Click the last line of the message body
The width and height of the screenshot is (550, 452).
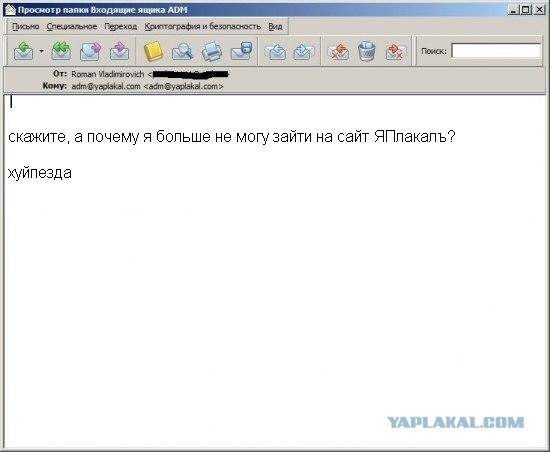(x=40, y=173)
